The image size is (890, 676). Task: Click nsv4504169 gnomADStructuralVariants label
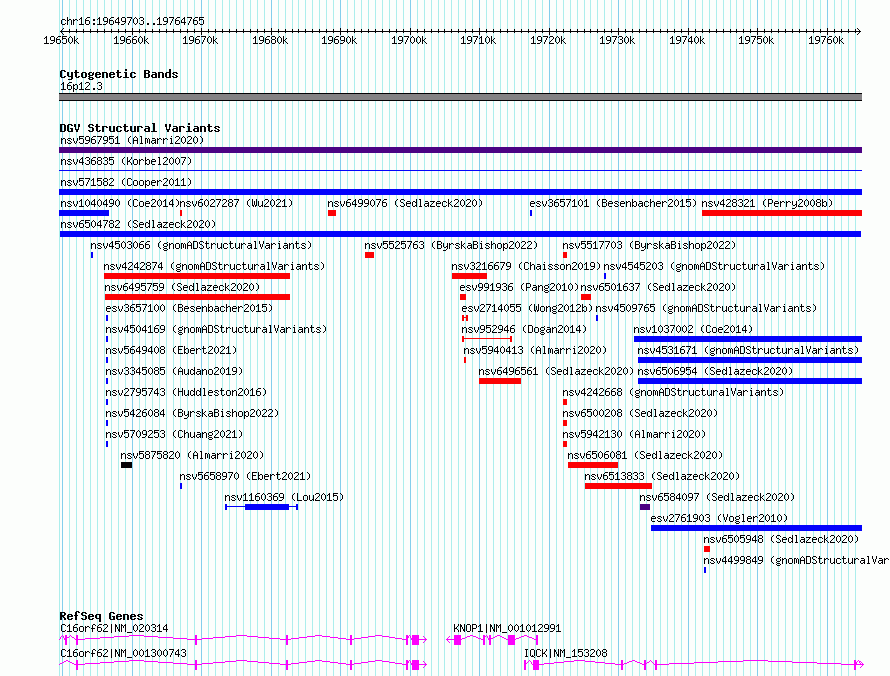coord(216,329)
